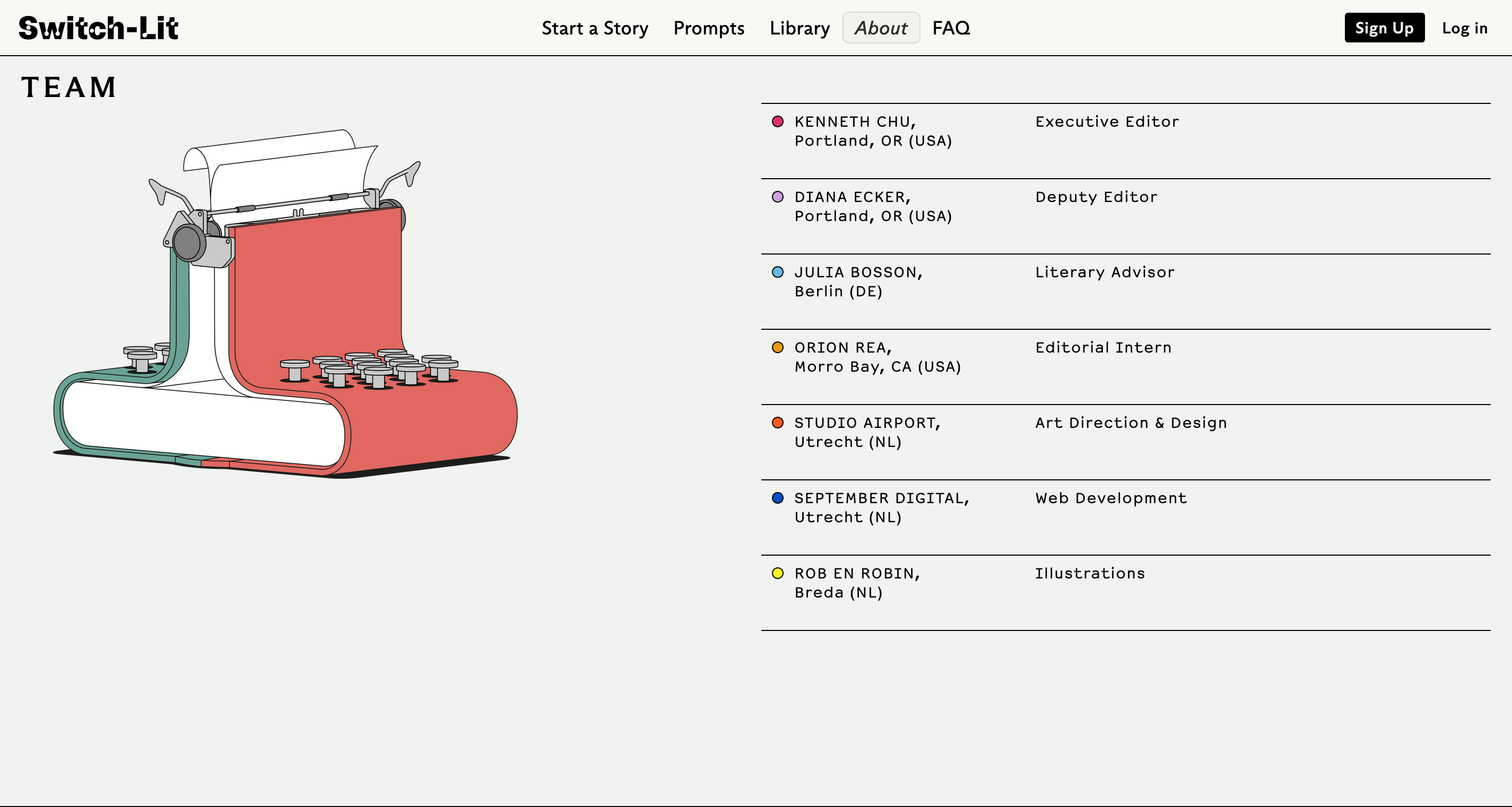Click the September Digital team entry
The width and height of the screenshot is (1512, 807).
[881, 498]
